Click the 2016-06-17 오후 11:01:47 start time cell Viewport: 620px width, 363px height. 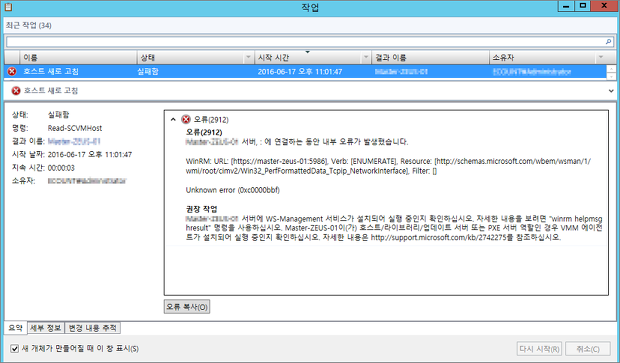tap(300, 72)
